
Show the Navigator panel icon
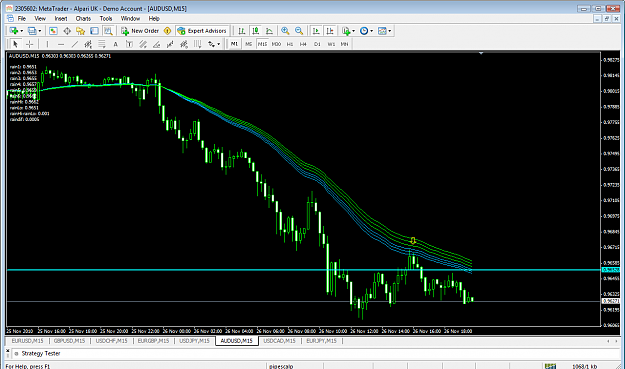tap(81, 31)
